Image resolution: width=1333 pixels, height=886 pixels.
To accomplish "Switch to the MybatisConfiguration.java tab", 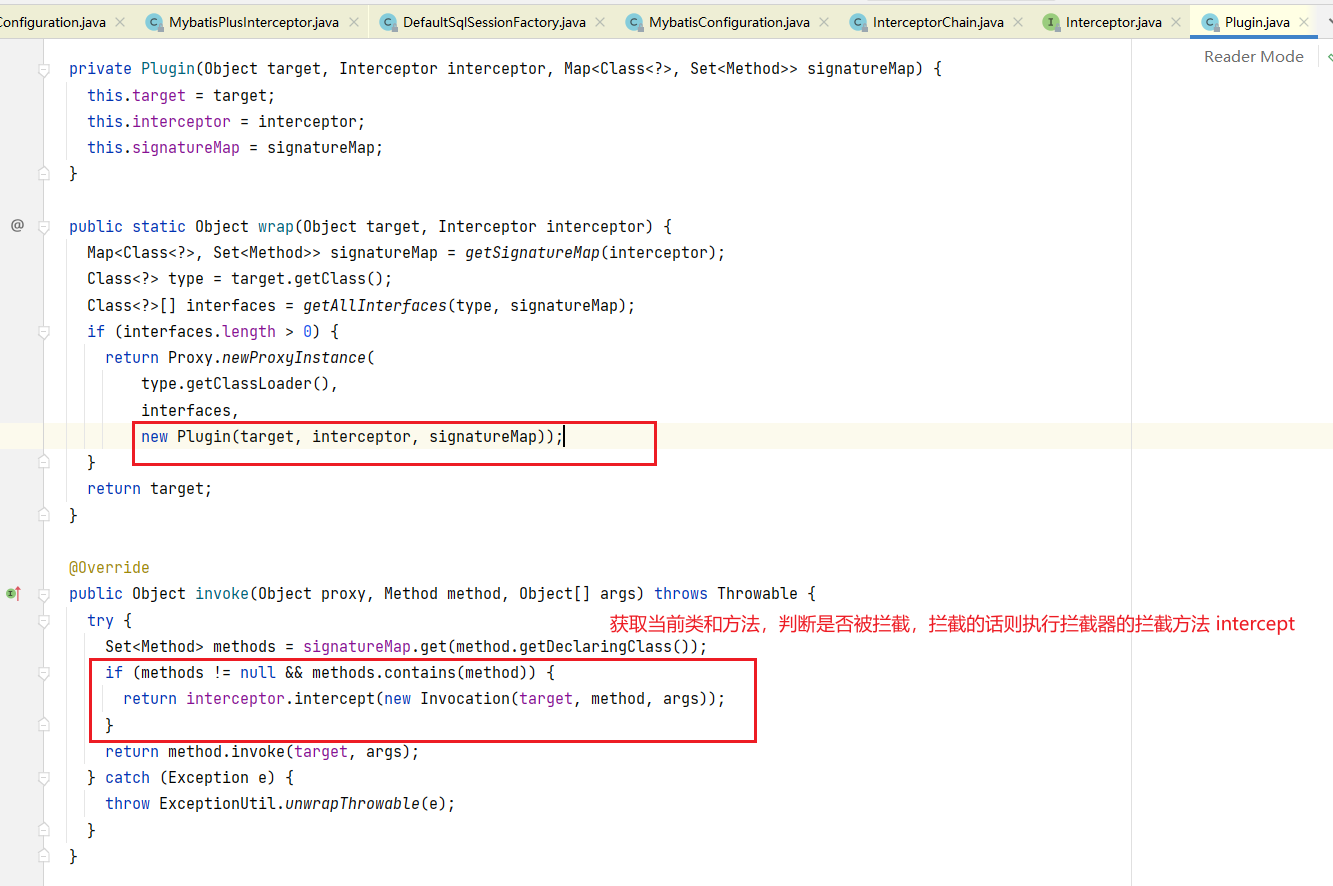I will tap(729, 22).
